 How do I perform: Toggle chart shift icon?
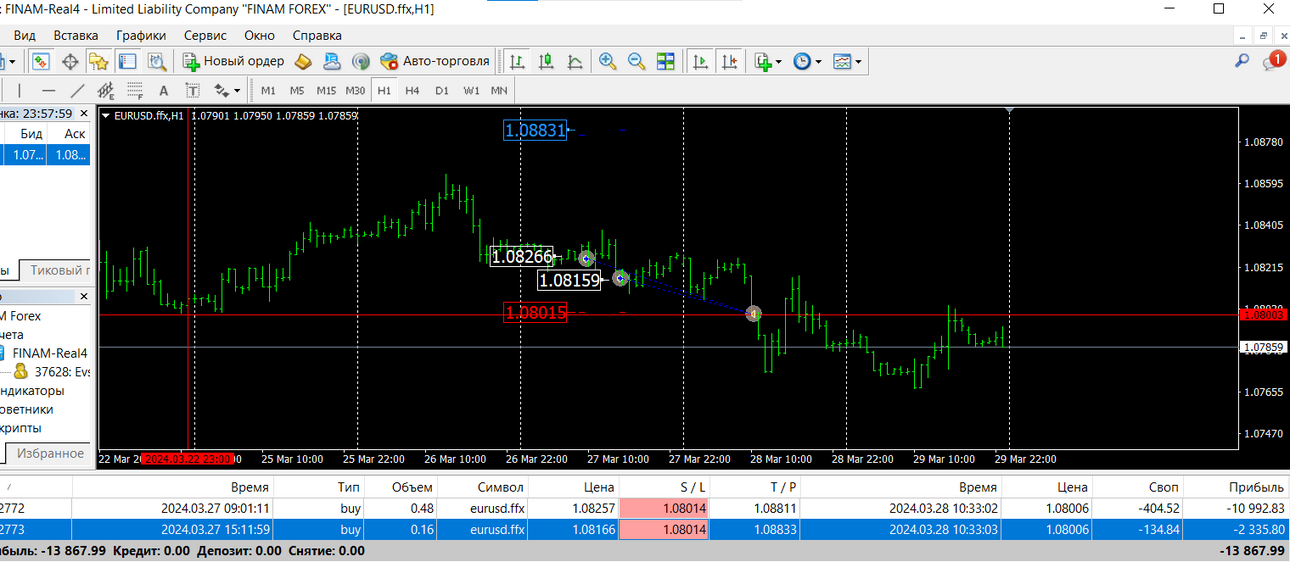[x=729, y=61]
